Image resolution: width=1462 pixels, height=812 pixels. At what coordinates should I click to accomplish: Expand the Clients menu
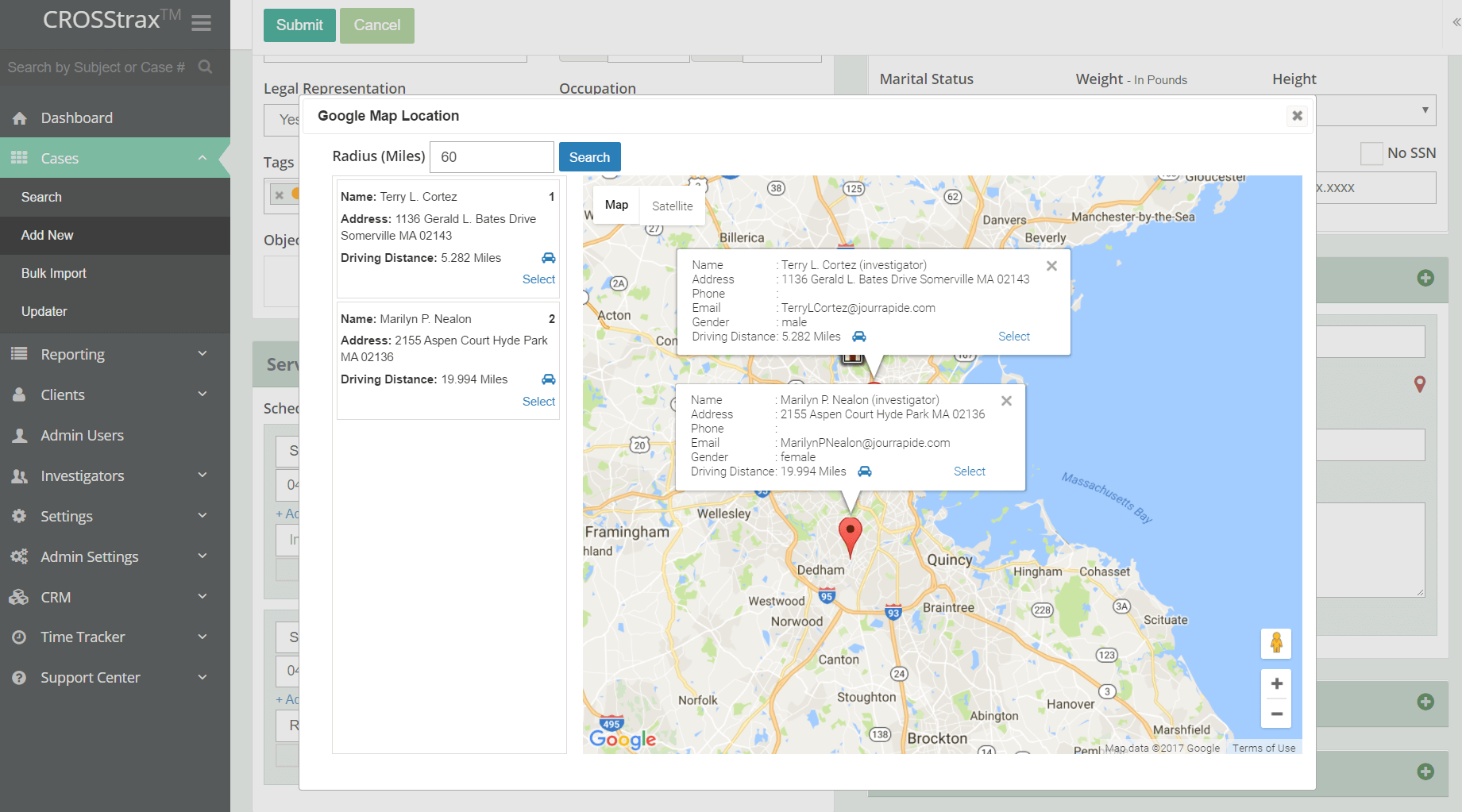pos(115,394)
